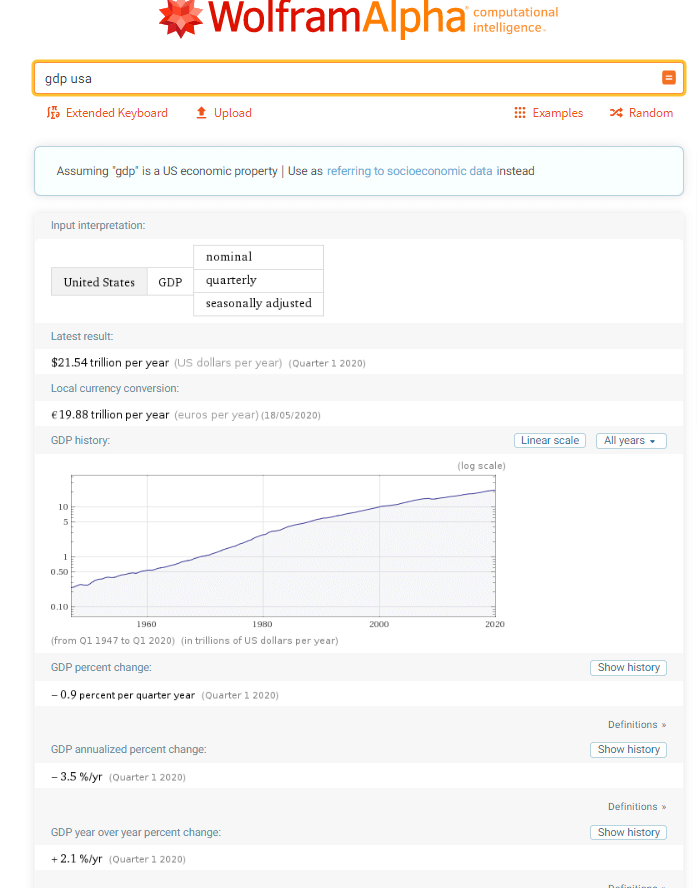This screenshot has height=888, width=697.
Task: Click the 'Input interpretation:' heading
Action: (98, 225)
